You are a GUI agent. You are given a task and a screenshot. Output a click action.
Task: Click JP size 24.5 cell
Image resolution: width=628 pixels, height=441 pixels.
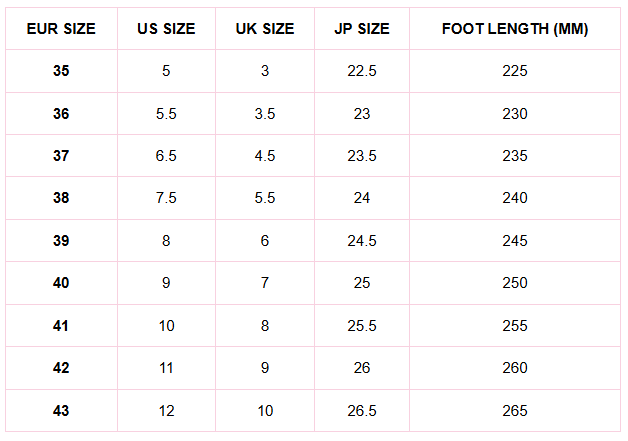(361, 241)
